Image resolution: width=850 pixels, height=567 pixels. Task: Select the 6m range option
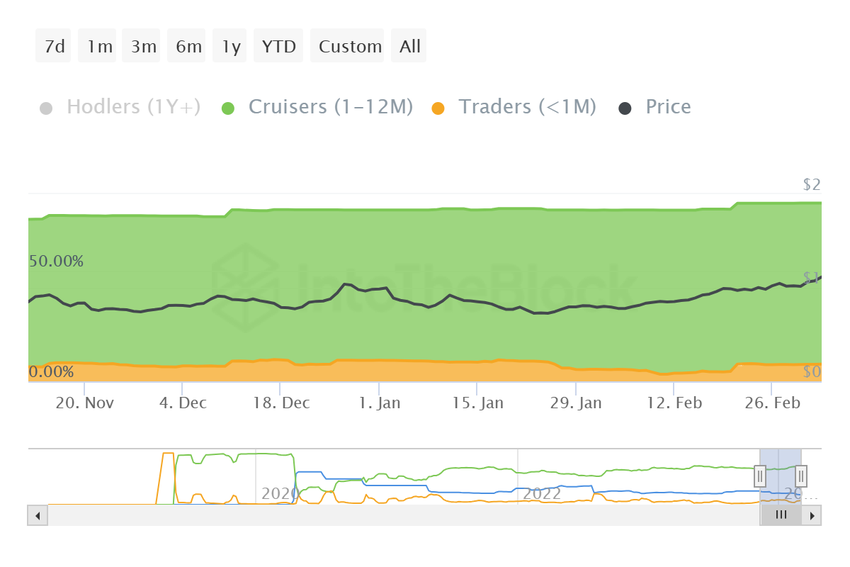coord(186,46)
